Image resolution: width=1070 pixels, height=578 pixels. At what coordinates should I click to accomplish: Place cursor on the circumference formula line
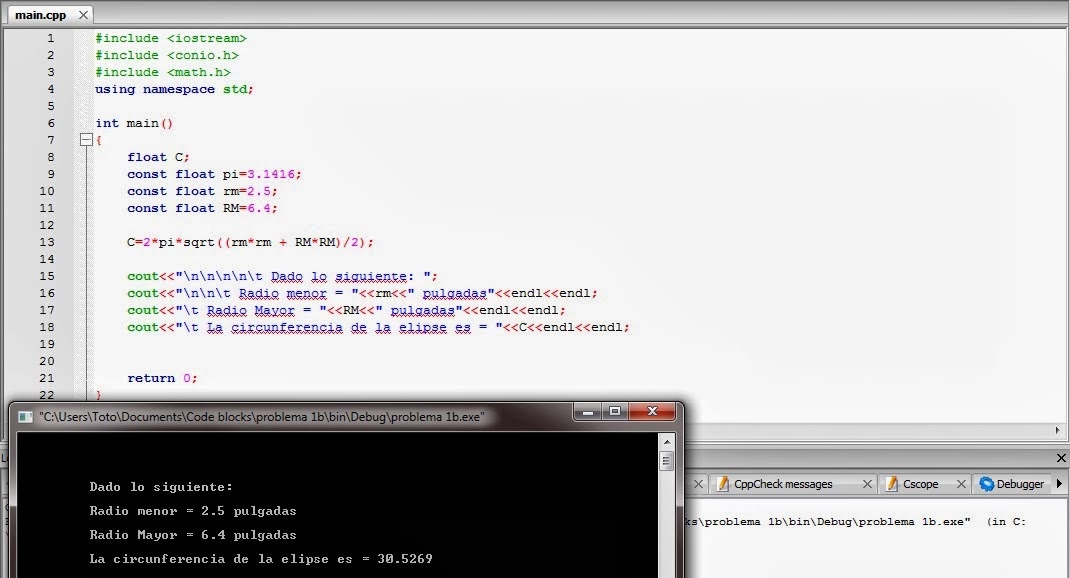[x=250, y=242]
